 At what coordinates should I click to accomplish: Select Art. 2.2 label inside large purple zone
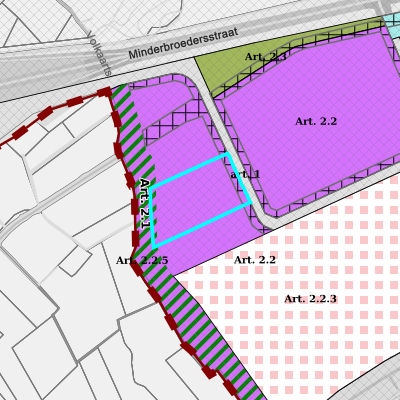pyautogui.click(x=316, y=121)
